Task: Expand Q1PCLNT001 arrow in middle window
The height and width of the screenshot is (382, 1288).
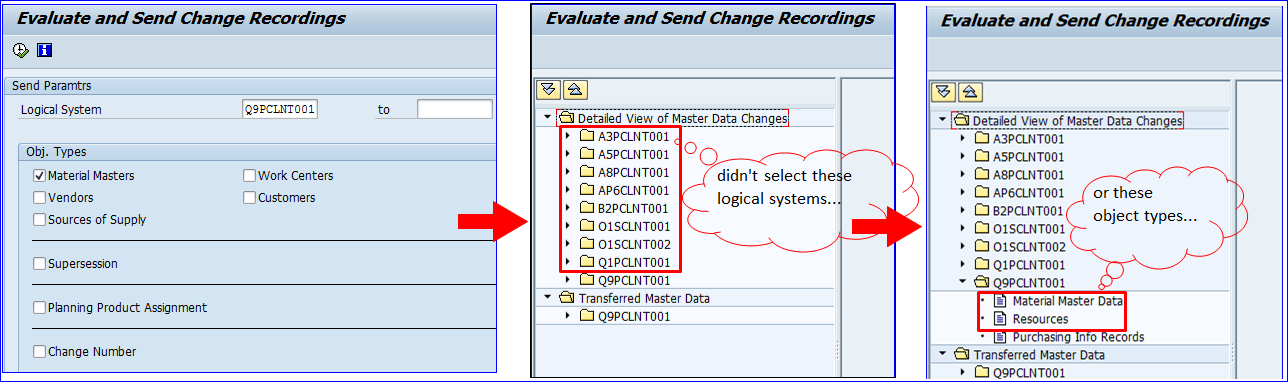Action: click(x=567, y=262)
